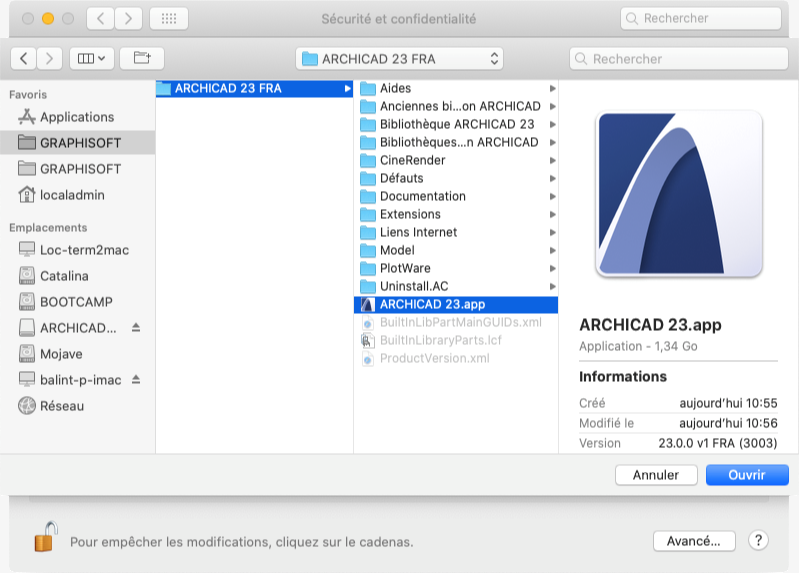Select the Mojave disk in sidebar
Viewport: 799px width, 573px height.
(x=77, y=354)
